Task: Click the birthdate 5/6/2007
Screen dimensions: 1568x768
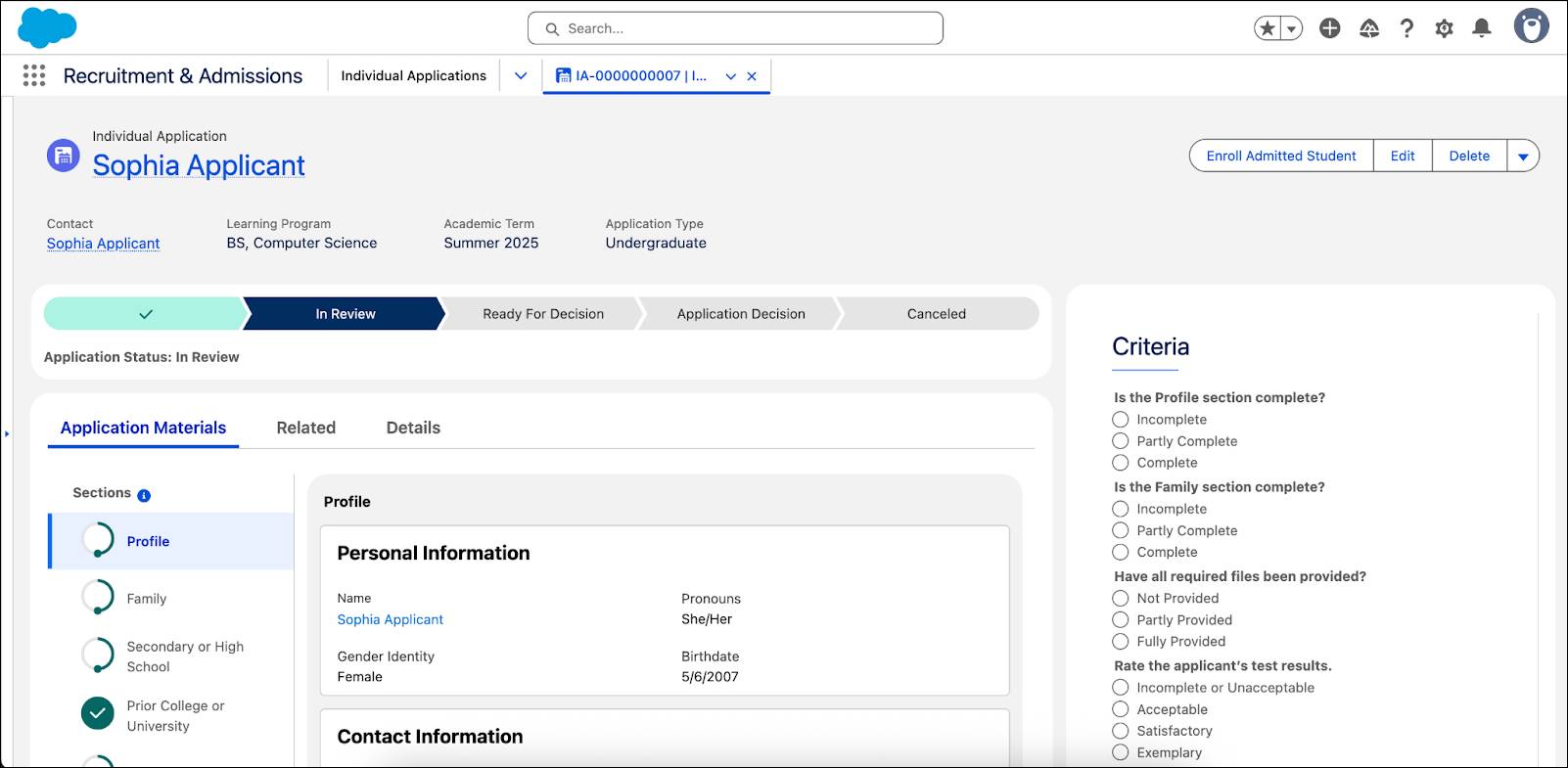Action: pyautogui.click(x=710, y=677)
